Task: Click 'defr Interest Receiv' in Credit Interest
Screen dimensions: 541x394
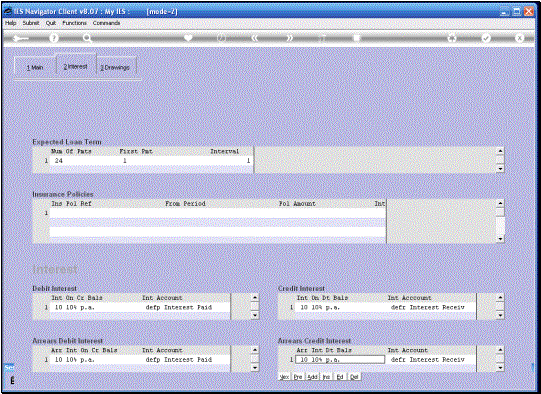Action: 427,307
